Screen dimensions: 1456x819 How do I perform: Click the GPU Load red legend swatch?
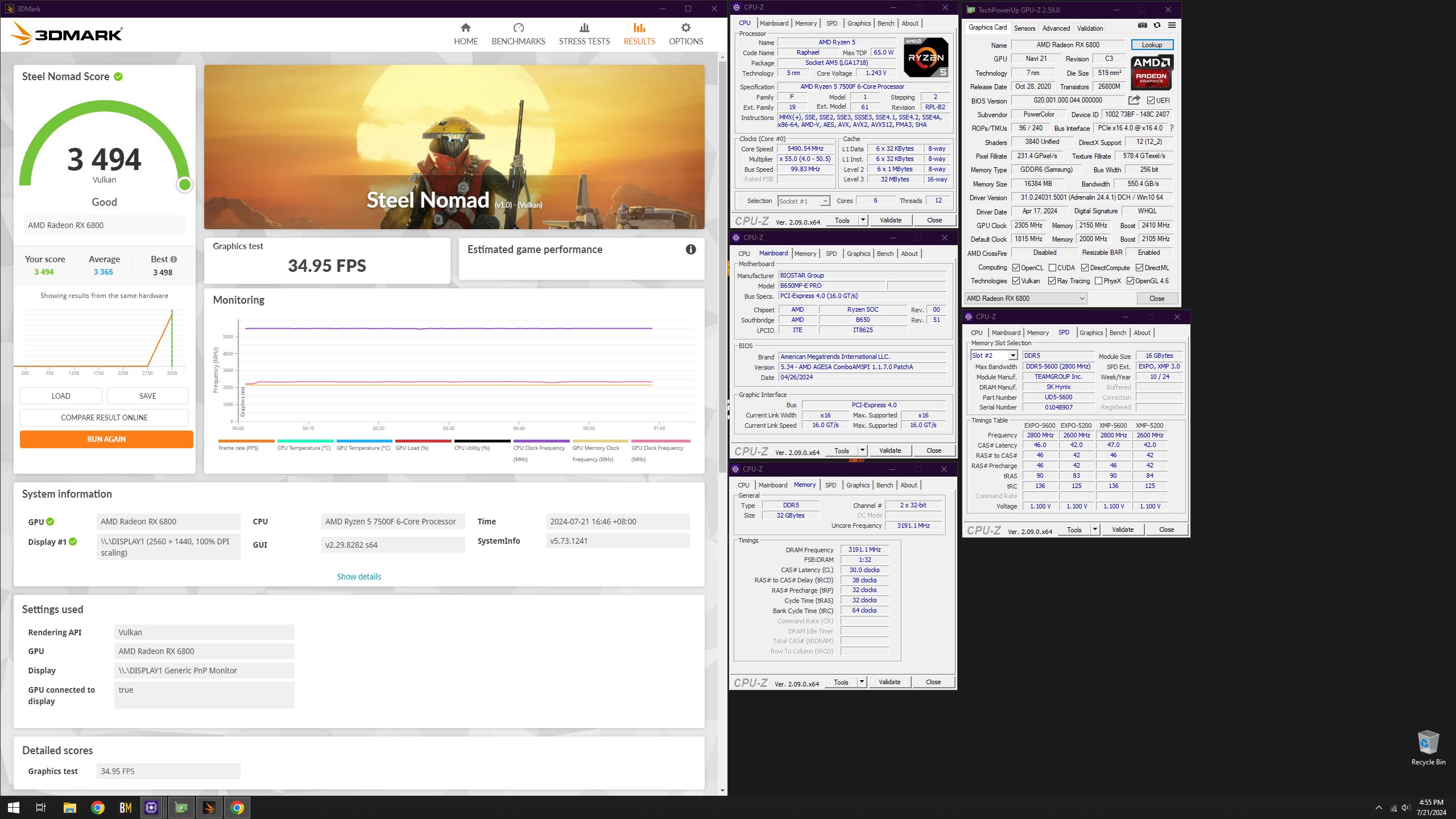click(423, 441)
